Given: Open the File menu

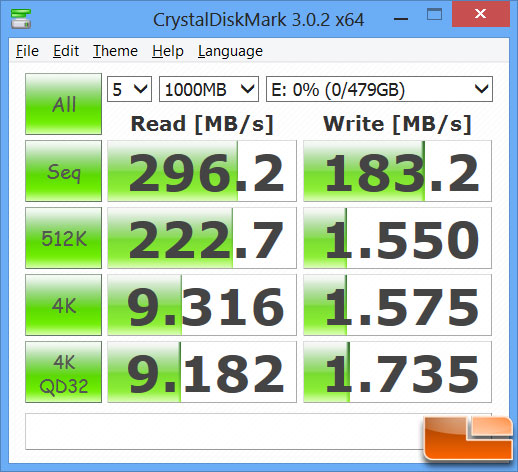Looking at the screenshot, I should coord(27,51).
